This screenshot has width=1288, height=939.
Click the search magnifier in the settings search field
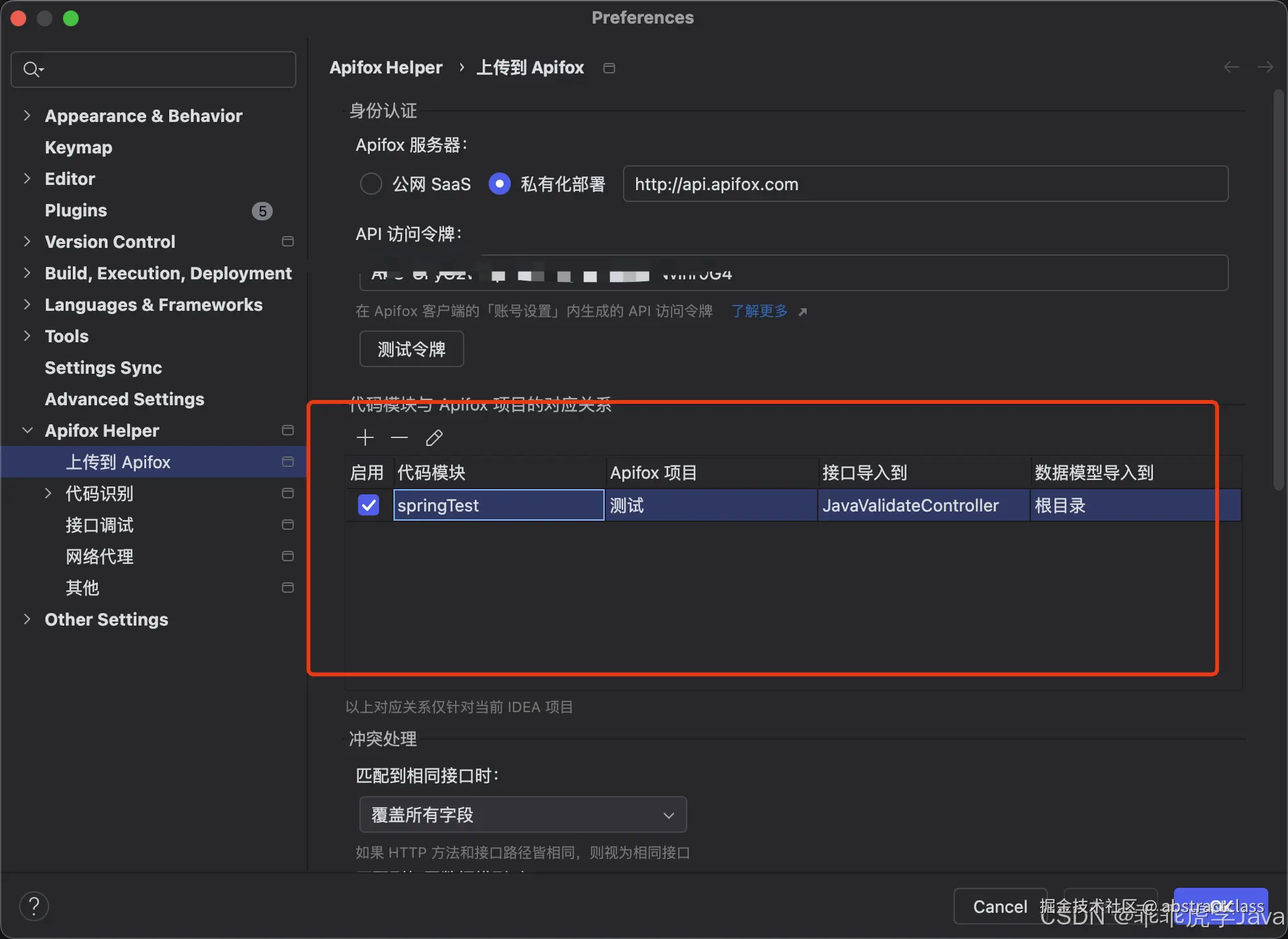tap(30, 69)
